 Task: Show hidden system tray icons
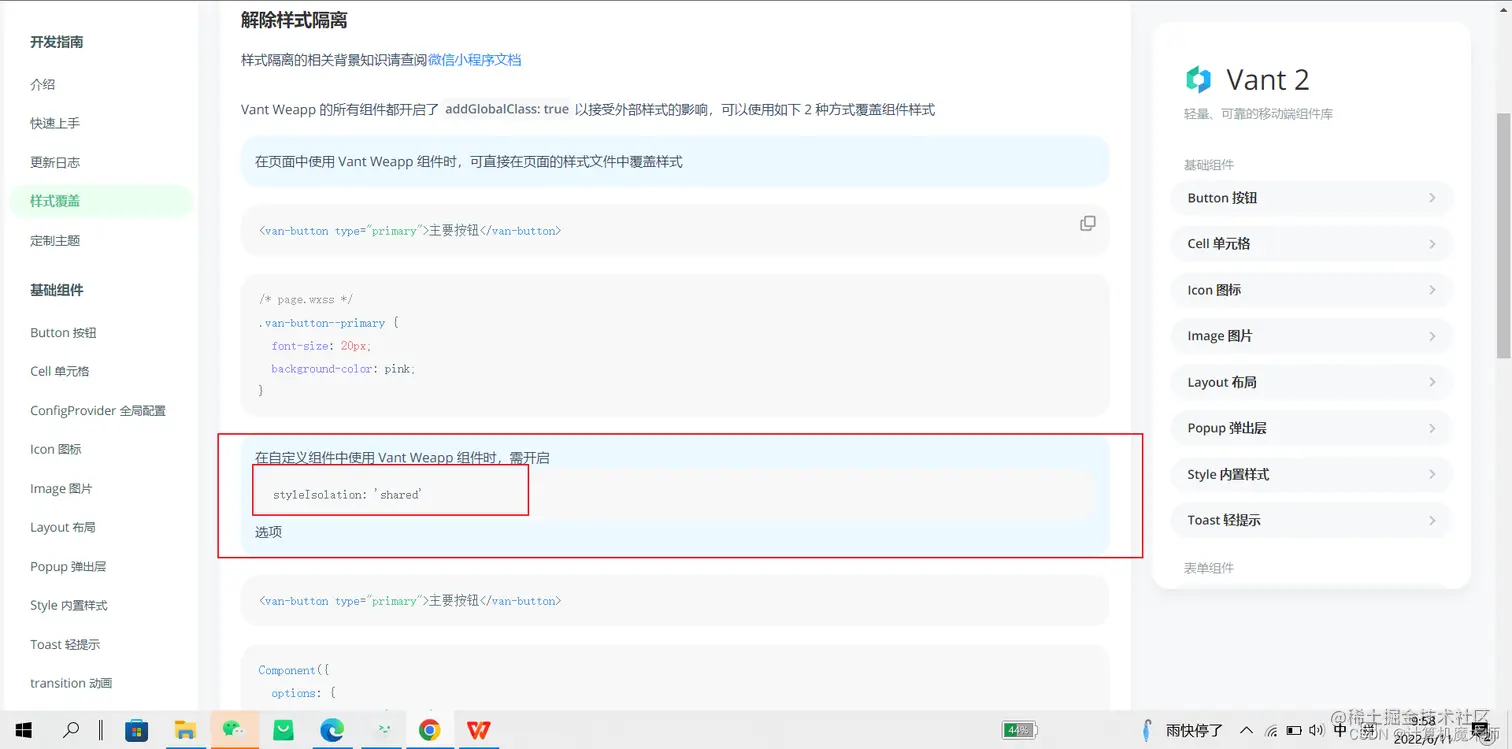1246,730
